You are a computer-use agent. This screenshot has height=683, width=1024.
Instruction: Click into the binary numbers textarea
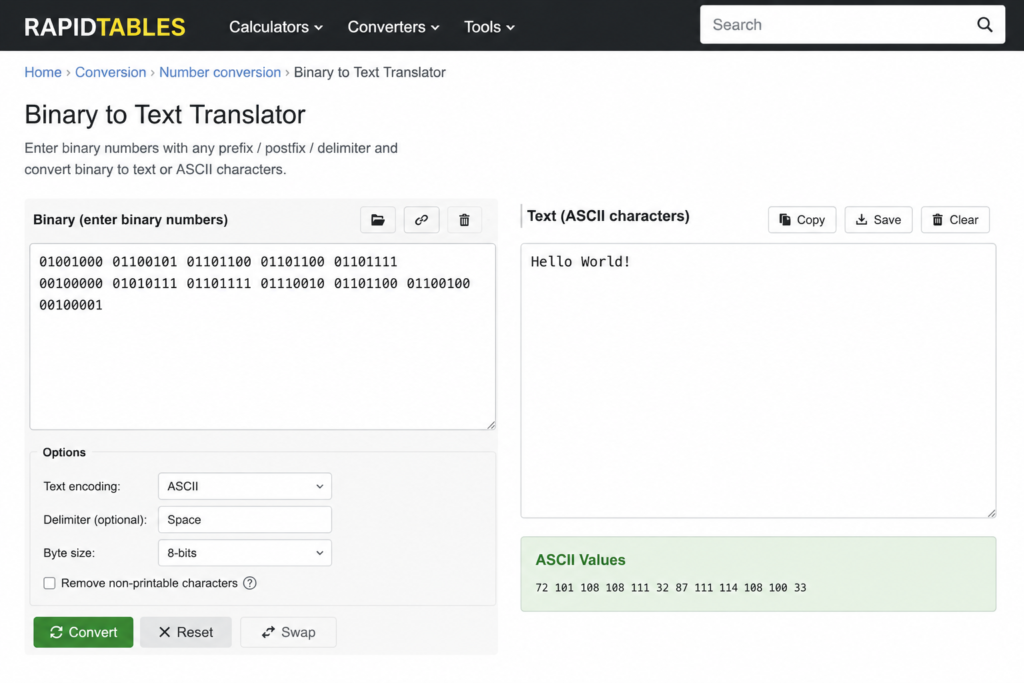(x=263, y=337)
